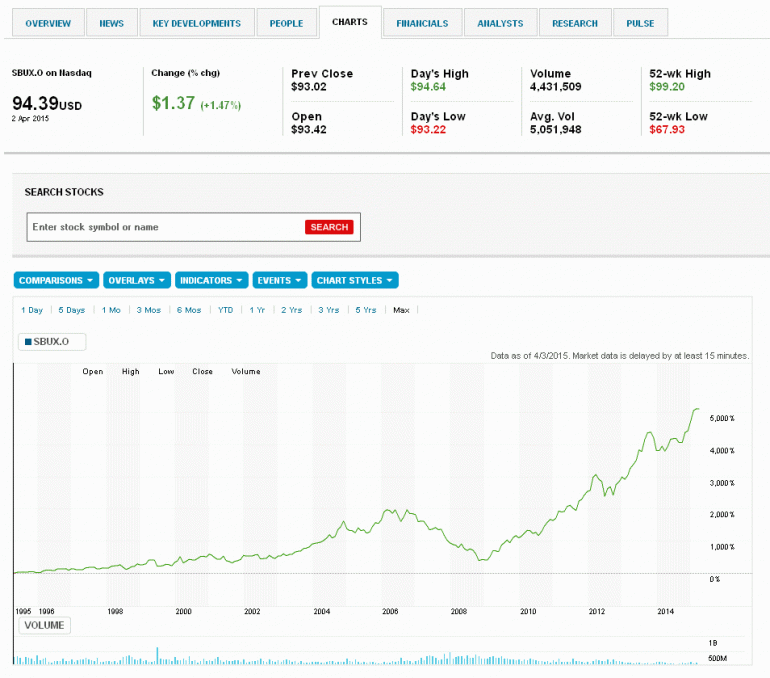This screenshot has height=678, width=770.
Task: Set chart range to 6 Mos
Action: [x=189, y=310]
